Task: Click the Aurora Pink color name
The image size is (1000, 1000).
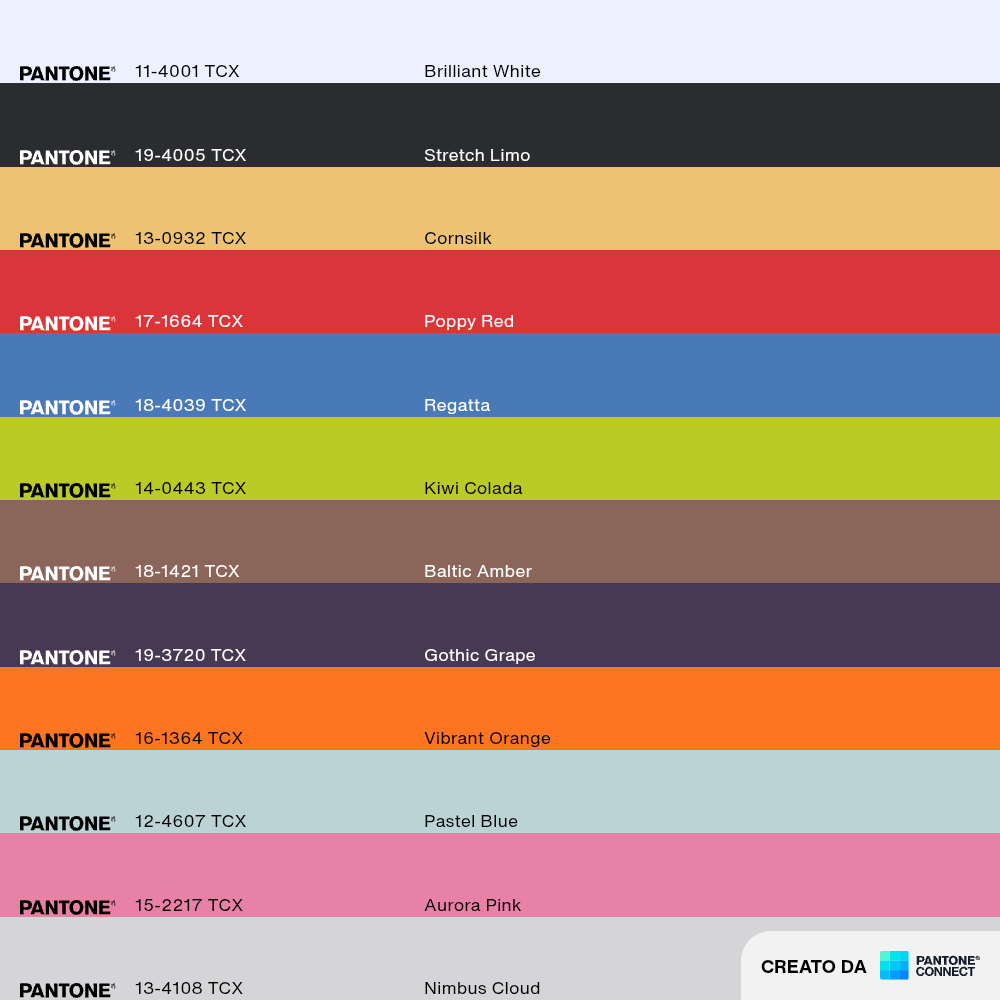Action: pyautogui.click(x=473, y=906)
